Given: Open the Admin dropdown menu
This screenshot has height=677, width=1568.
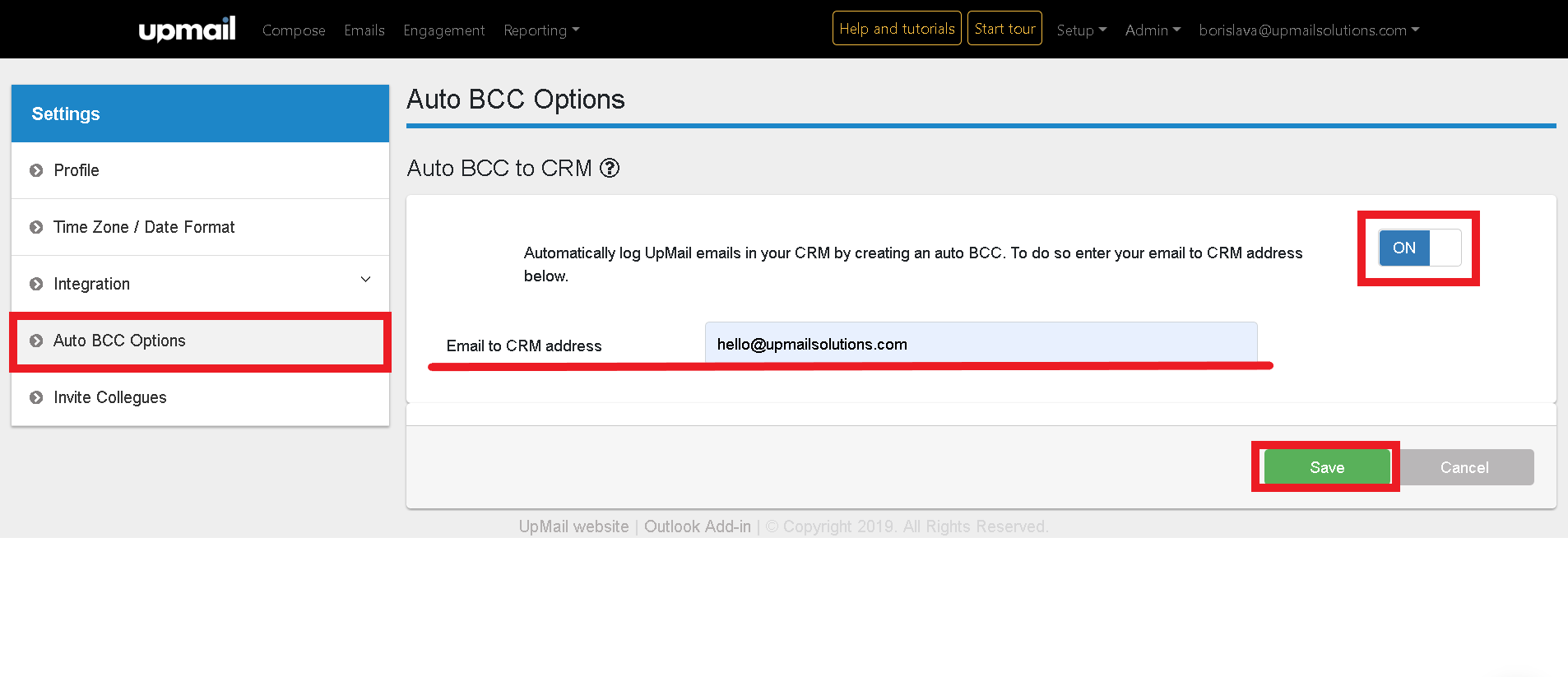Looking at the screenshot, I should coord(1153,30).
